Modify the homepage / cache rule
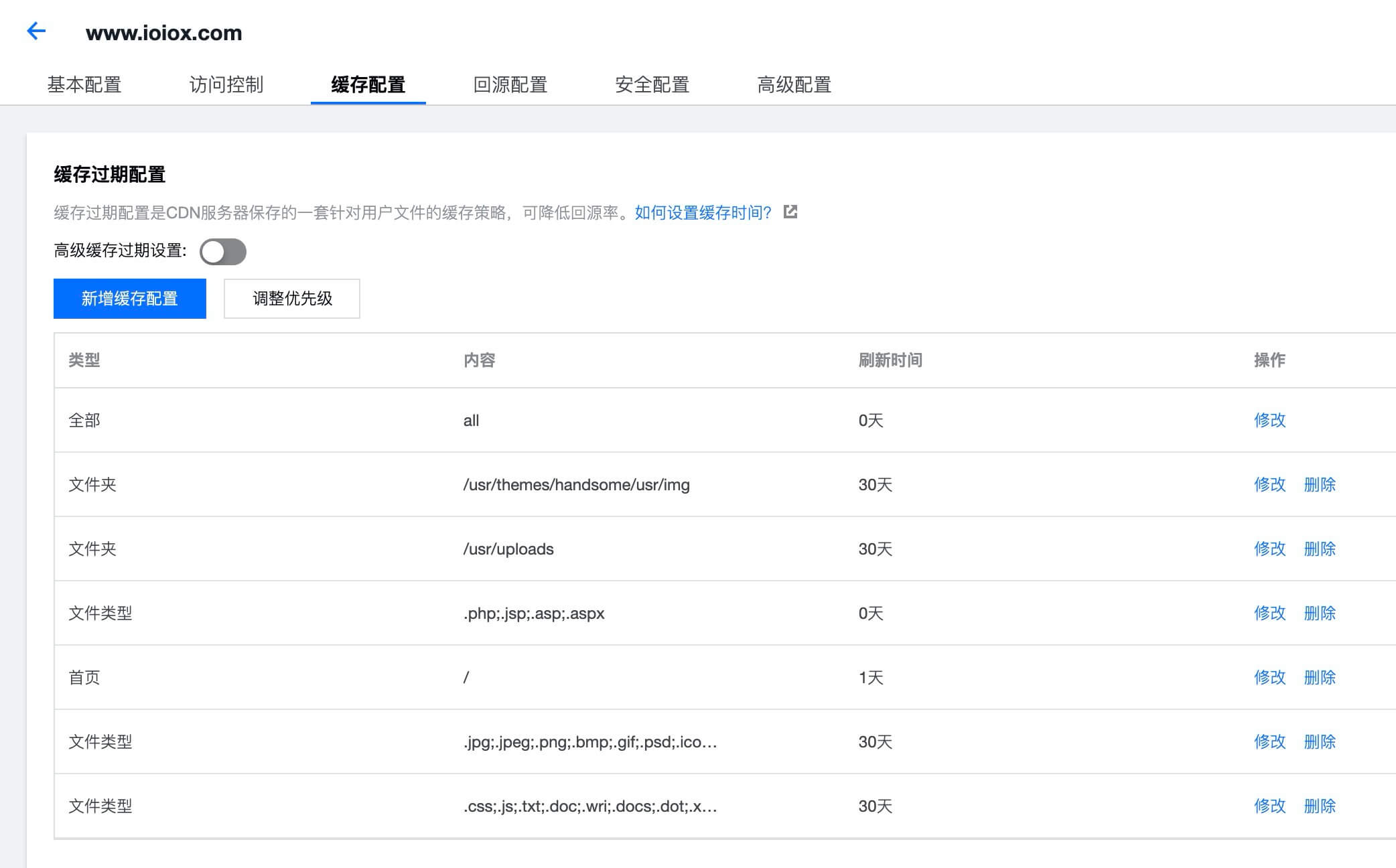1396x868 pixels. coord(1269,677)
